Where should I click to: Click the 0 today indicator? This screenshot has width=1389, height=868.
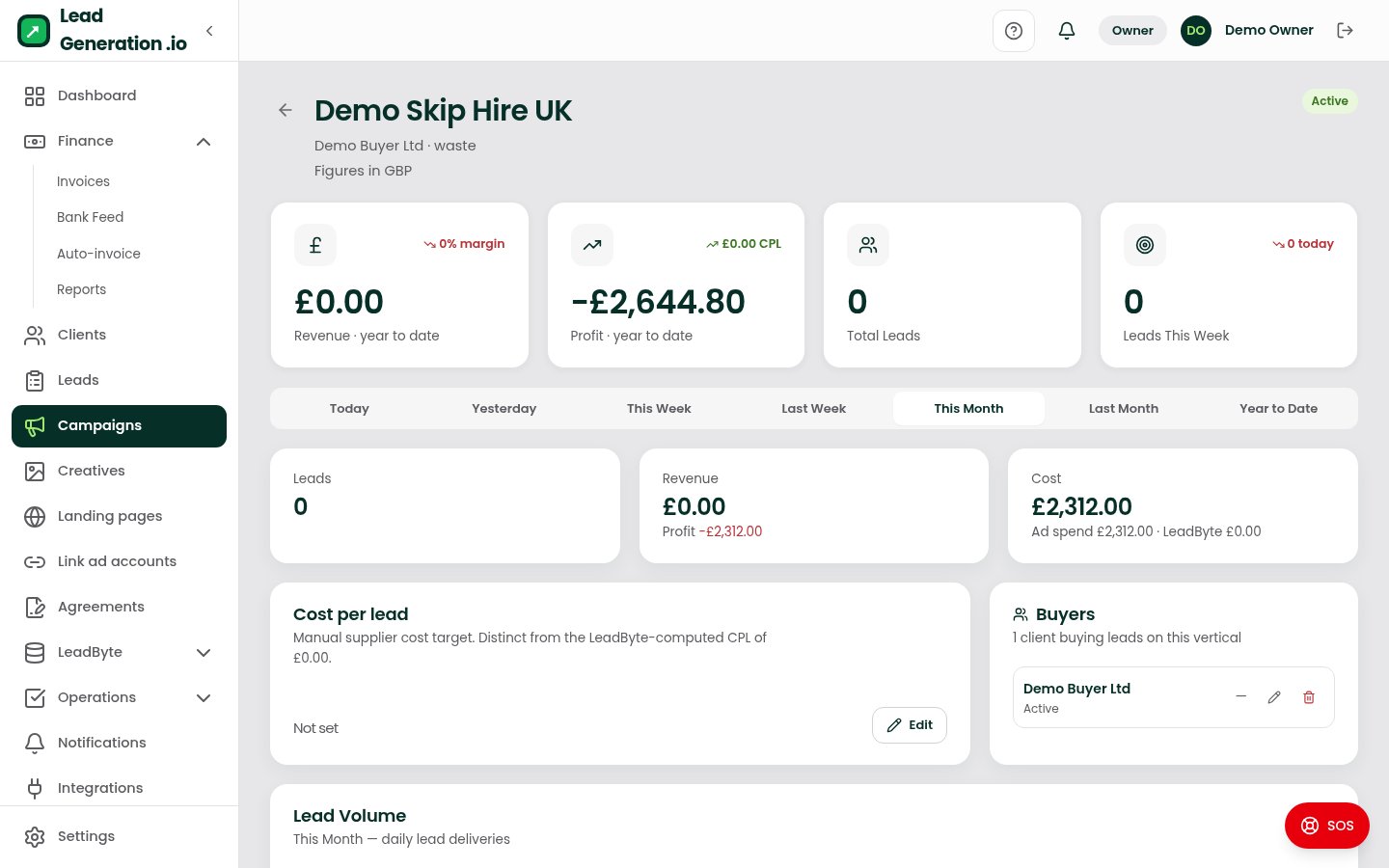(1303, 244)
